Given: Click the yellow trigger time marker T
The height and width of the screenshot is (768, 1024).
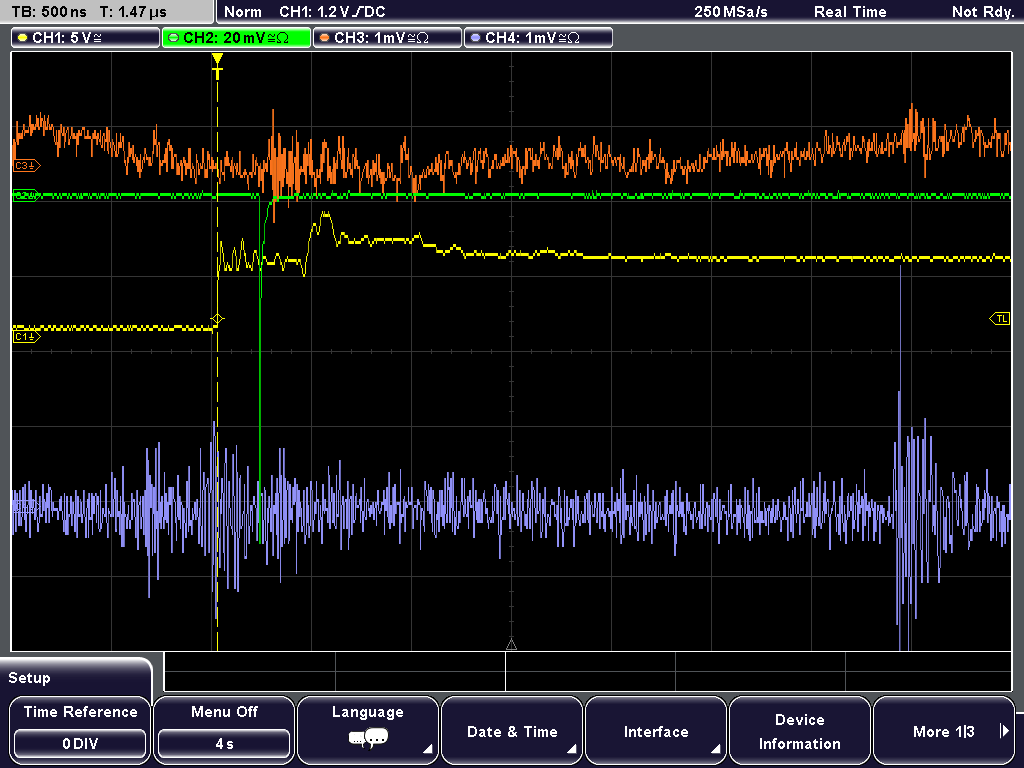Looking at the screenshot, I should 217,67.
